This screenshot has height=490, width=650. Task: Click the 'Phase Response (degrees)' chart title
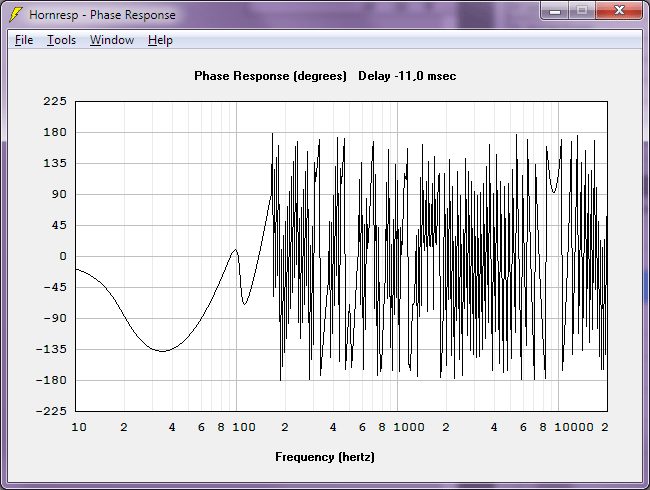[270, 76]
